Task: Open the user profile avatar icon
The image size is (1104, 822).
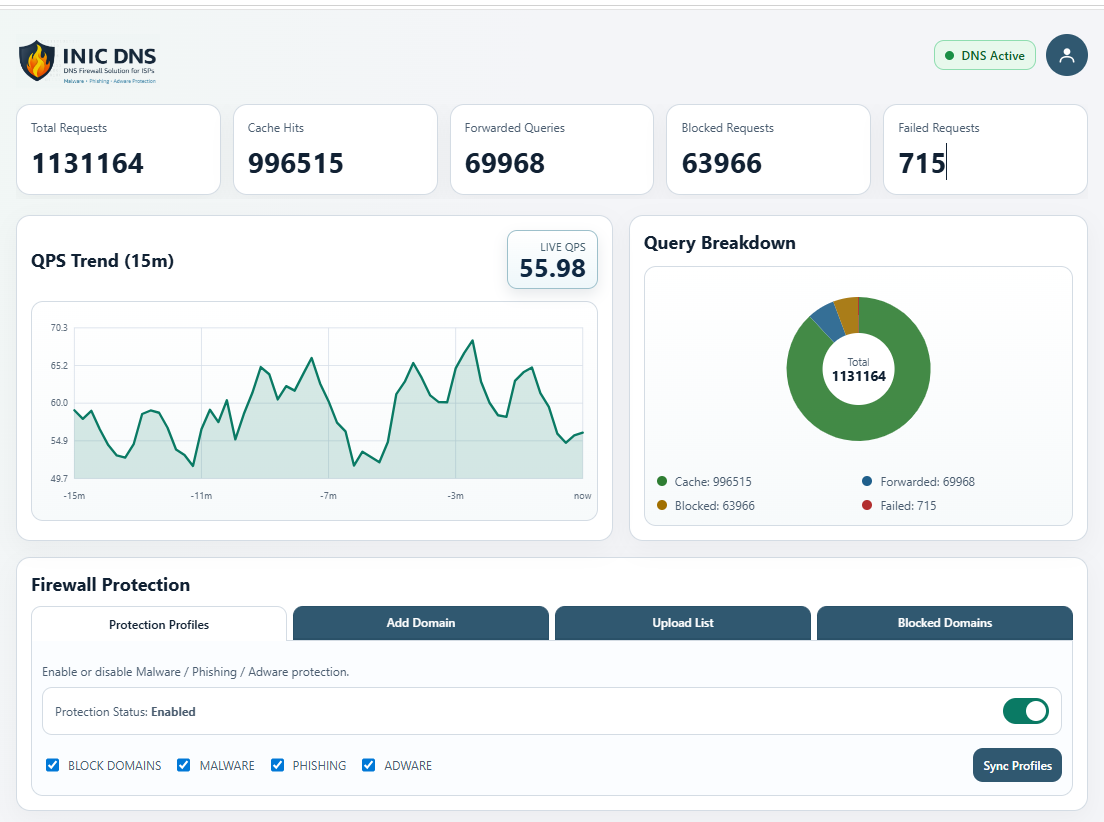Action: (1066, 55)
